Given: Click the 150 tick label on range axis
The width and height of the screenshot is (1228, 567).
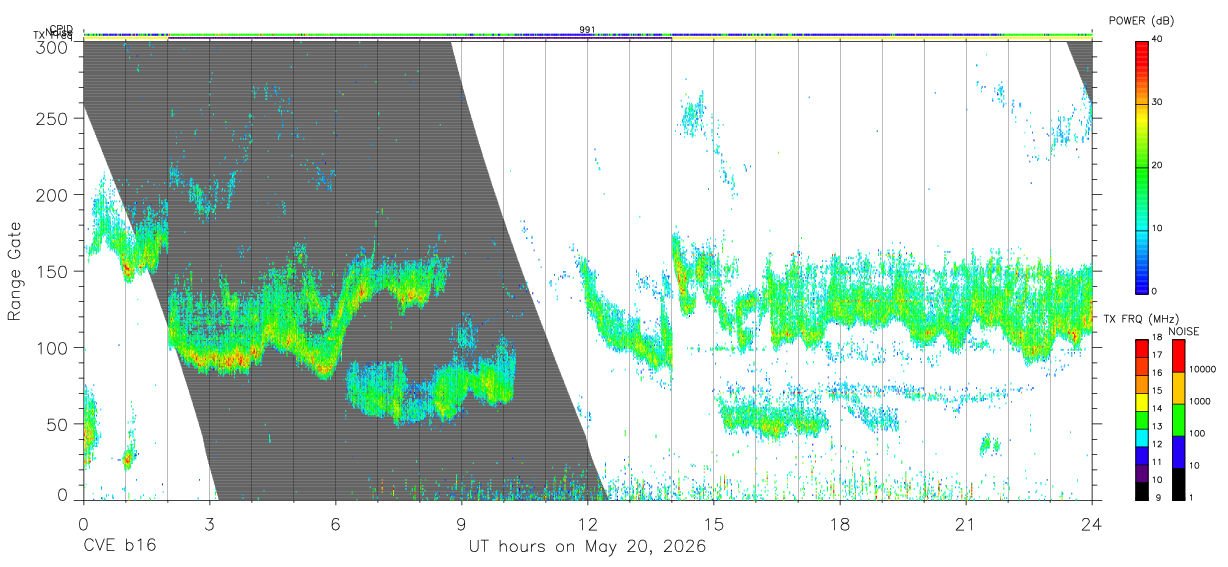Looking at the screenshot, I should pos(51,271).
